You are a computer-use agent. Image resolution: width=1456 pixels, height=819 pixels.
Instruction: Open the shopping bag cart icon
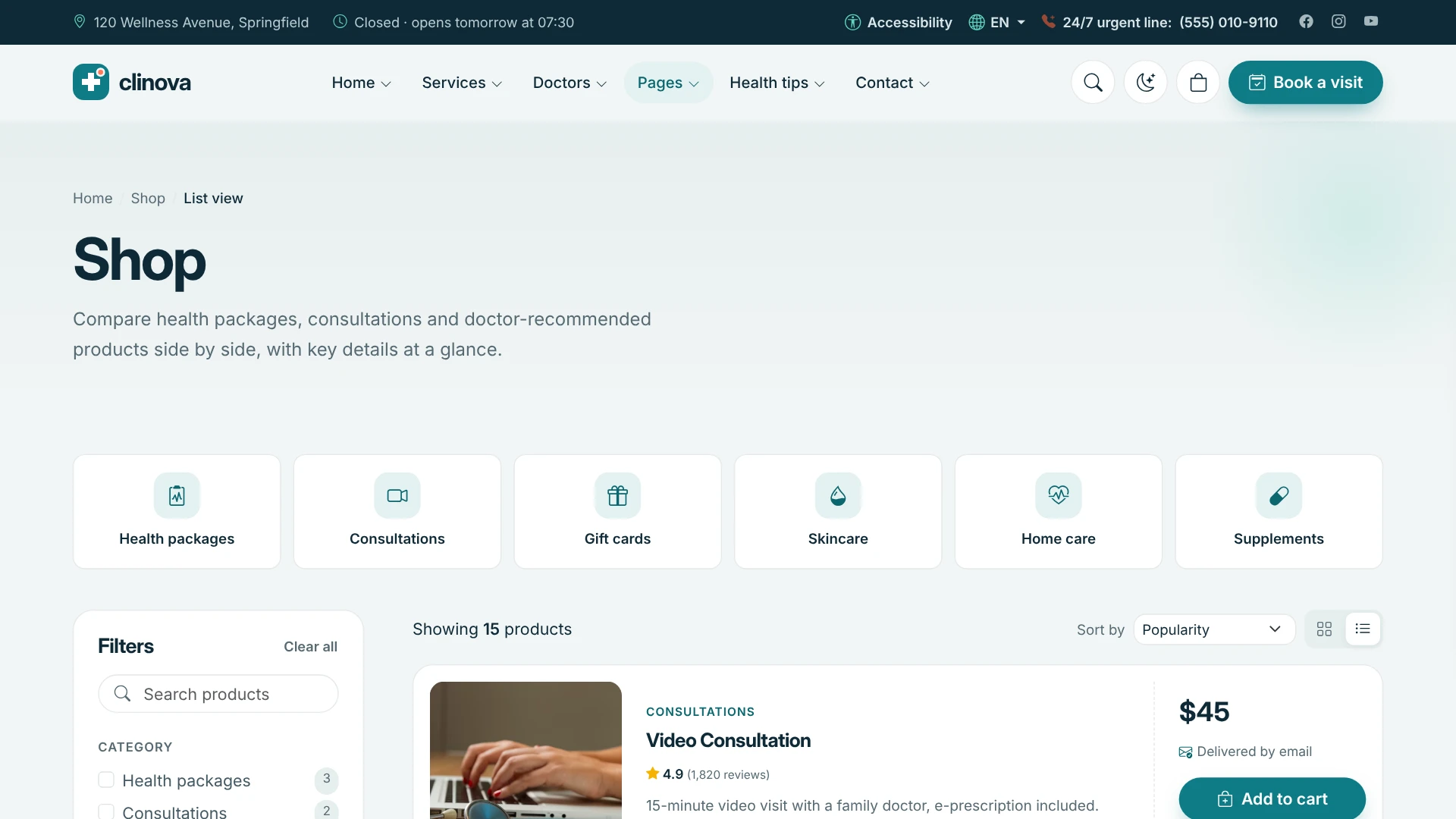[1198, 83]
